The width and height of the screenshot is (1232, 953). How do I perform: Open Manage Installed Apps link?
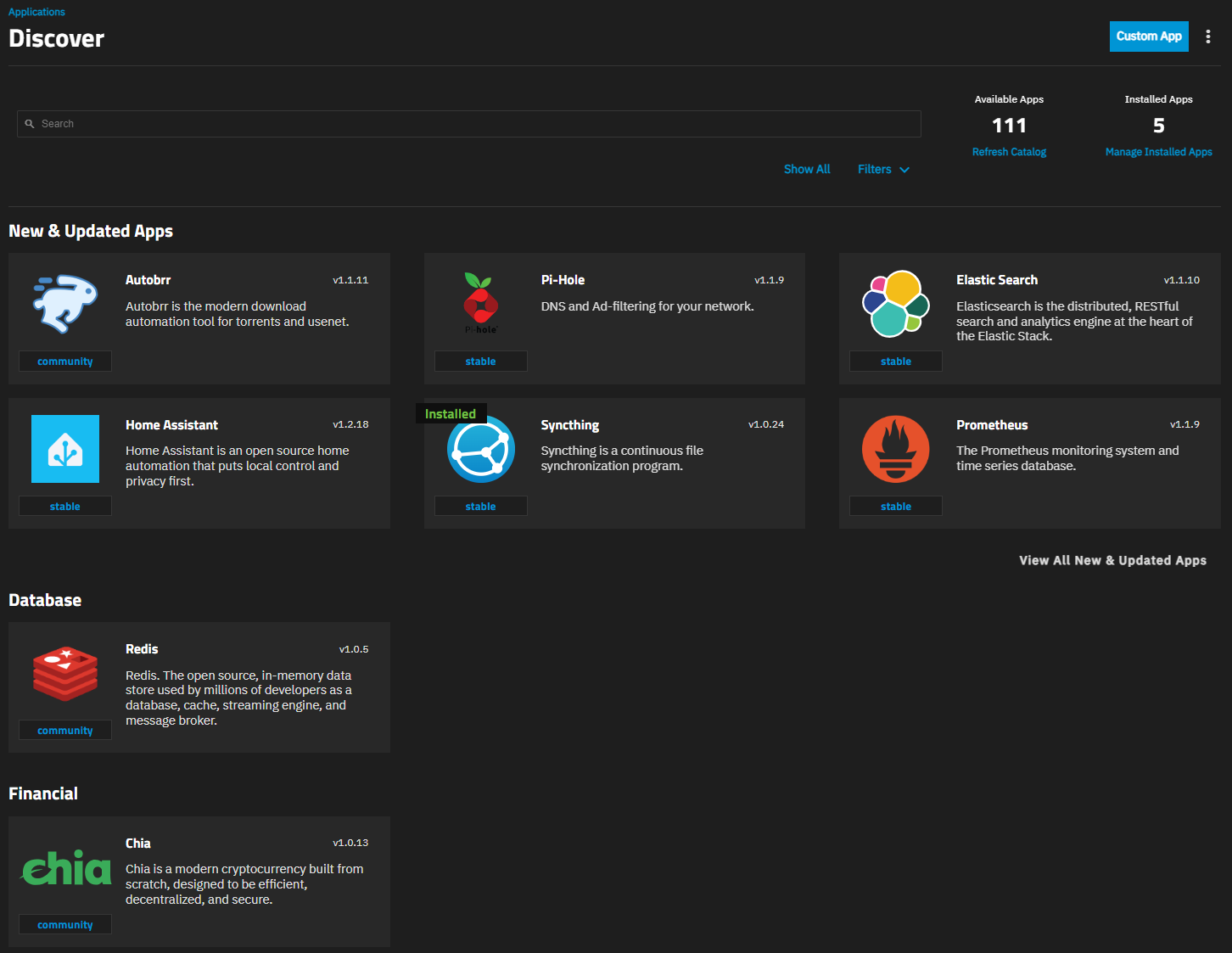click(x=1158, y=152)
